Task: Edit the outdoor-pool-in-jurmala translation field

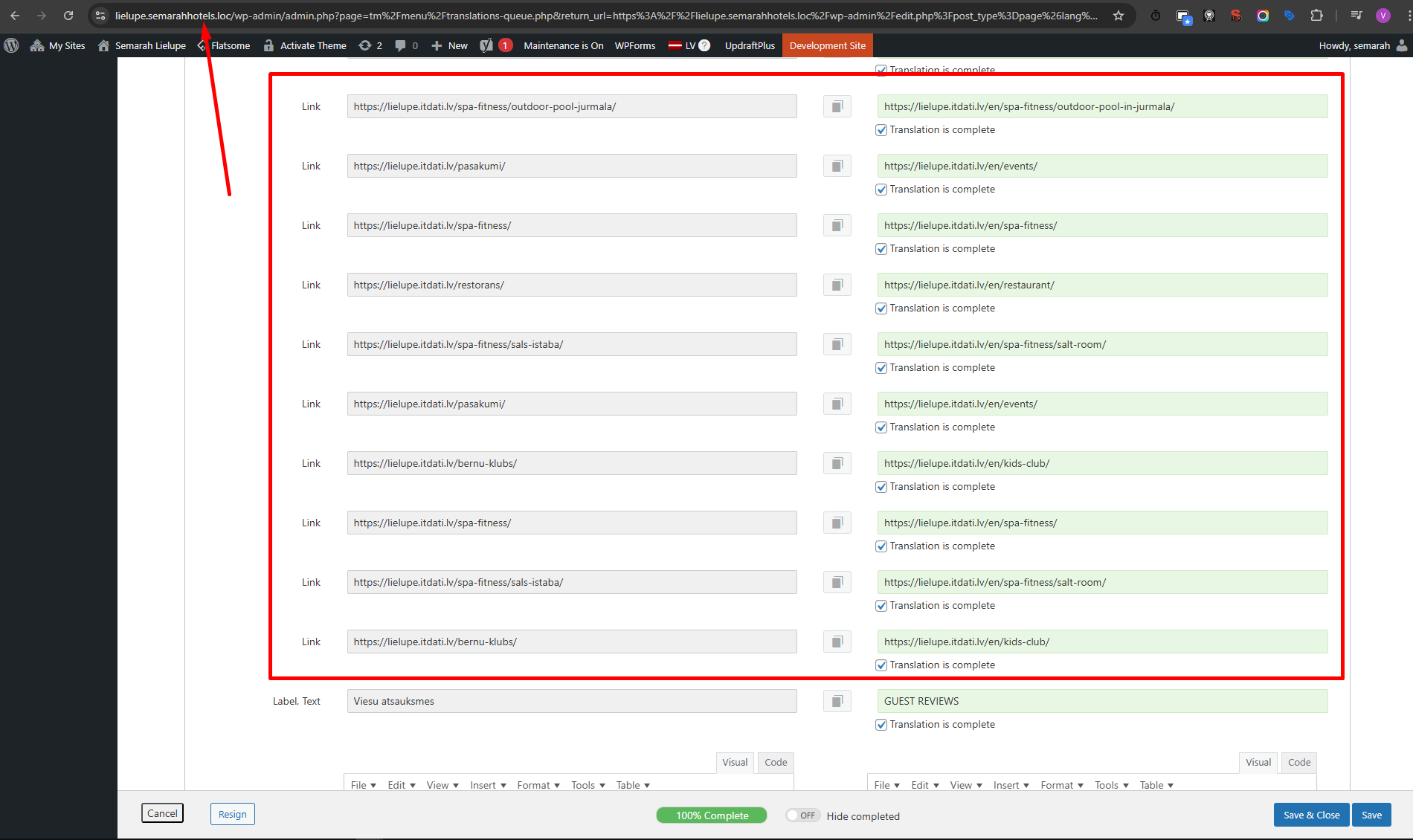Action: [x=1102, y=106]
